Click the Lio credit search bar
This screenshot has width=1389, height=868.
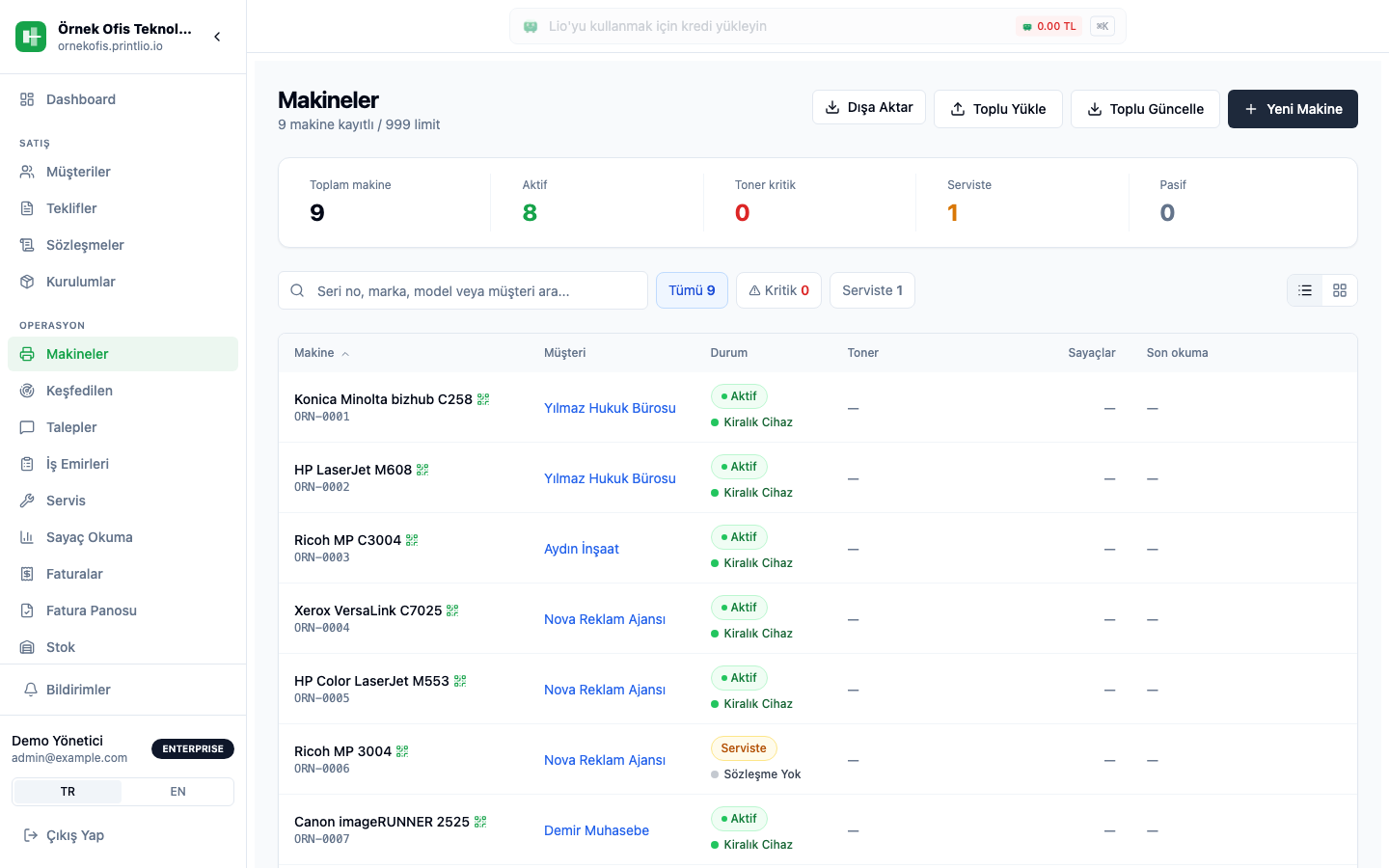817,26
